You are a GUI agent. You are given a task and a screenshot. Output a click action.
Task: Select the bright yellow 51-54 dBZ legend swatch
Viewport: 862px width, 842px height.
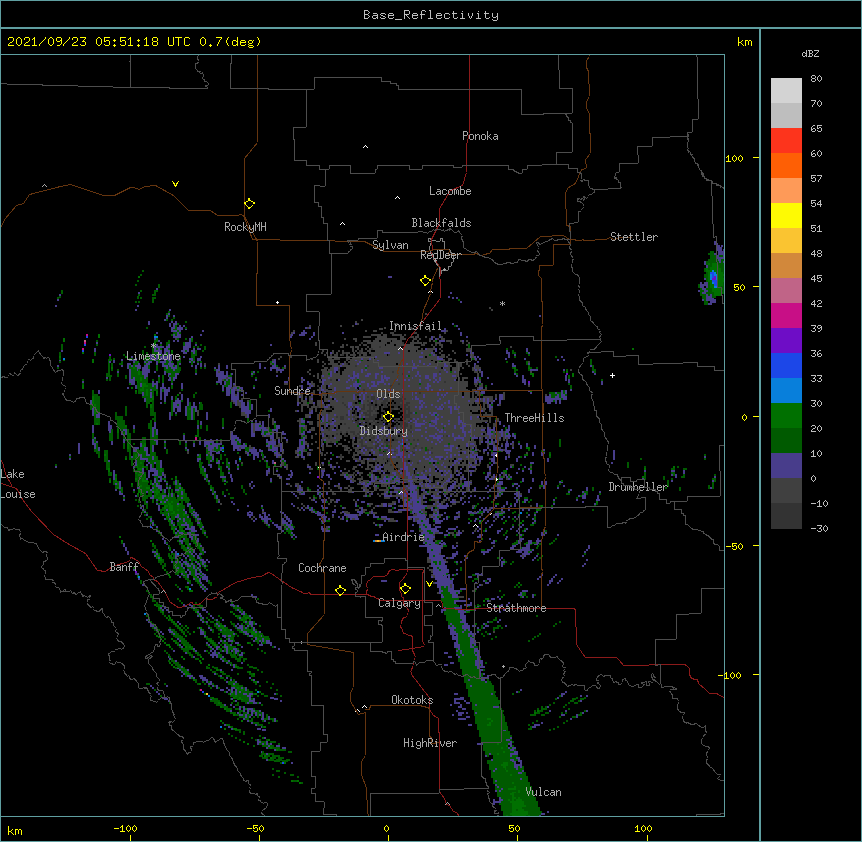[x=786, y=216]
